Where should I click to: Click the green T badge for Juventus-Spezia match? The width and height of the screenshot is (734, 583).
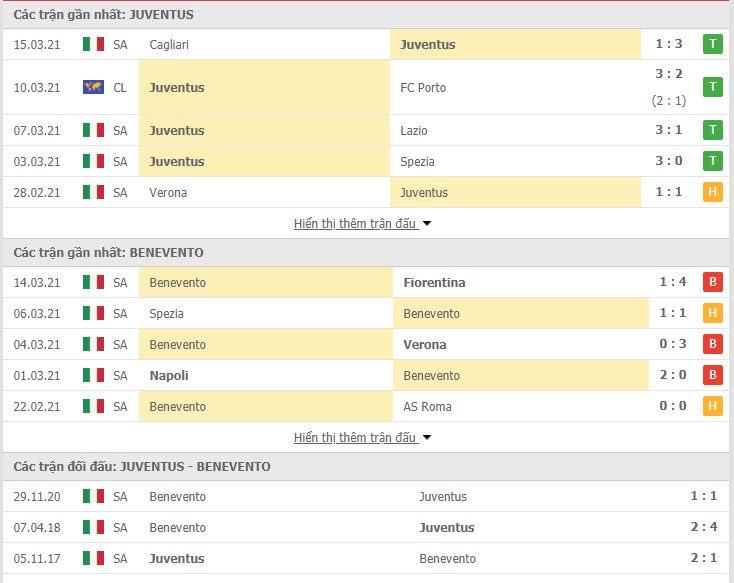712,161
